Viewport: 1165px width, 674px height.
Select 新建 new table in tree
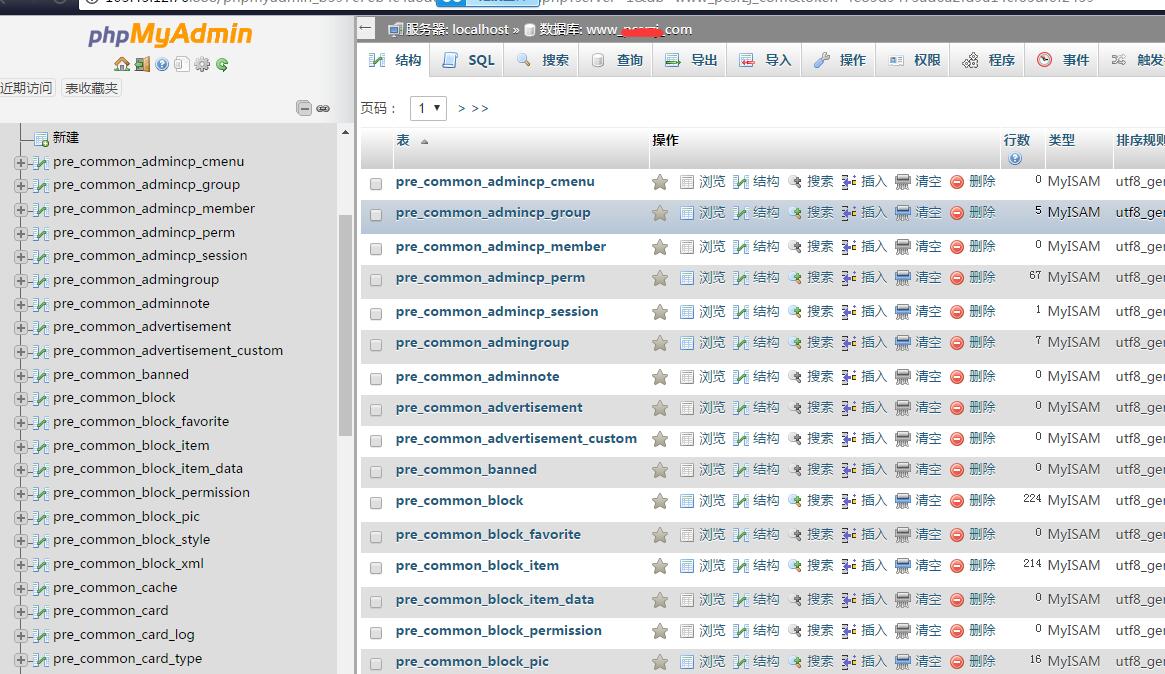[65, 137]
